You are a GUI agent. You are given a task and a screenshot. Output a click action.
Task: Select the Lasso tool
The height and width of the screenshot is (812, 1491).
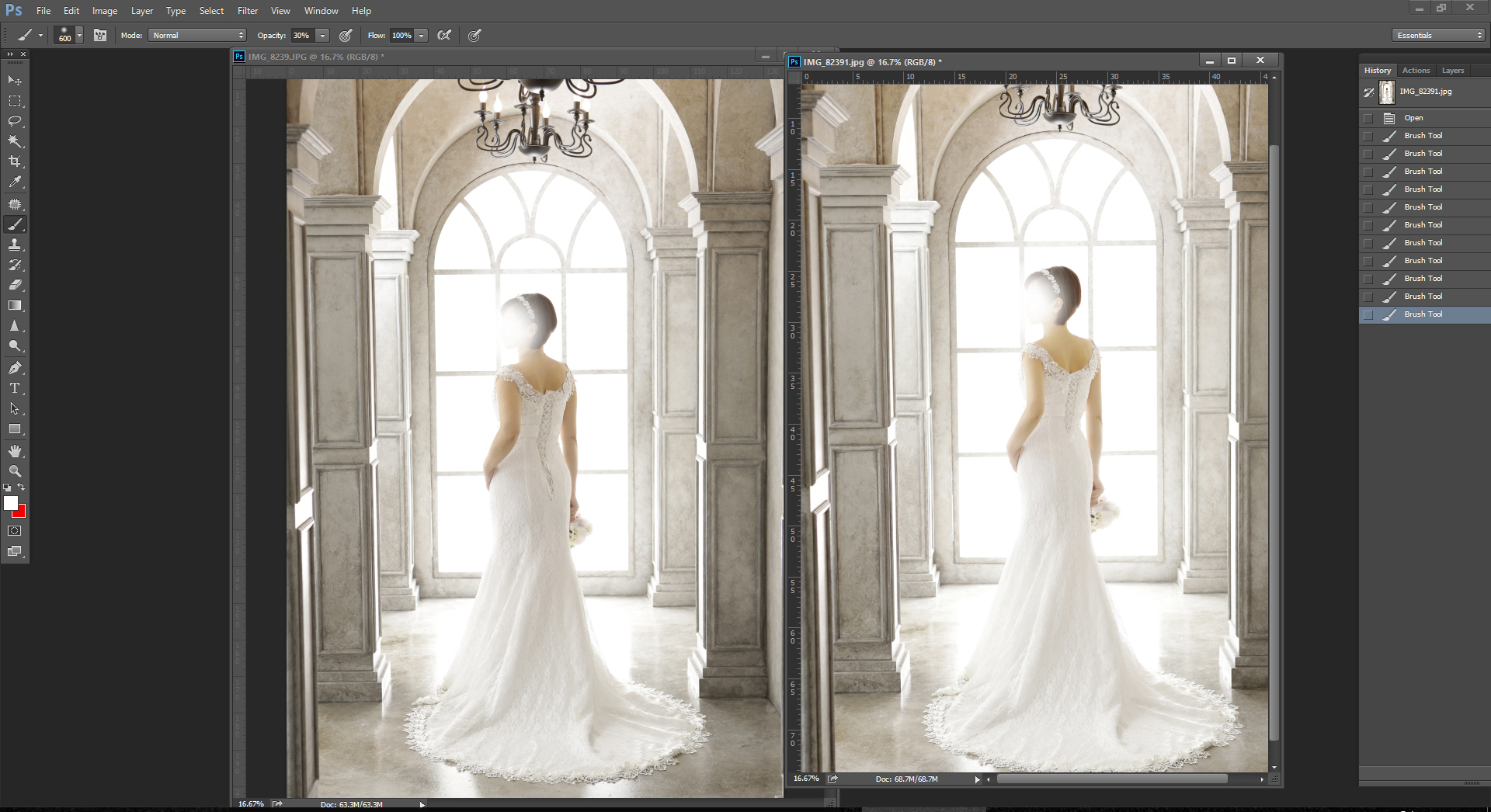[15, 121]
